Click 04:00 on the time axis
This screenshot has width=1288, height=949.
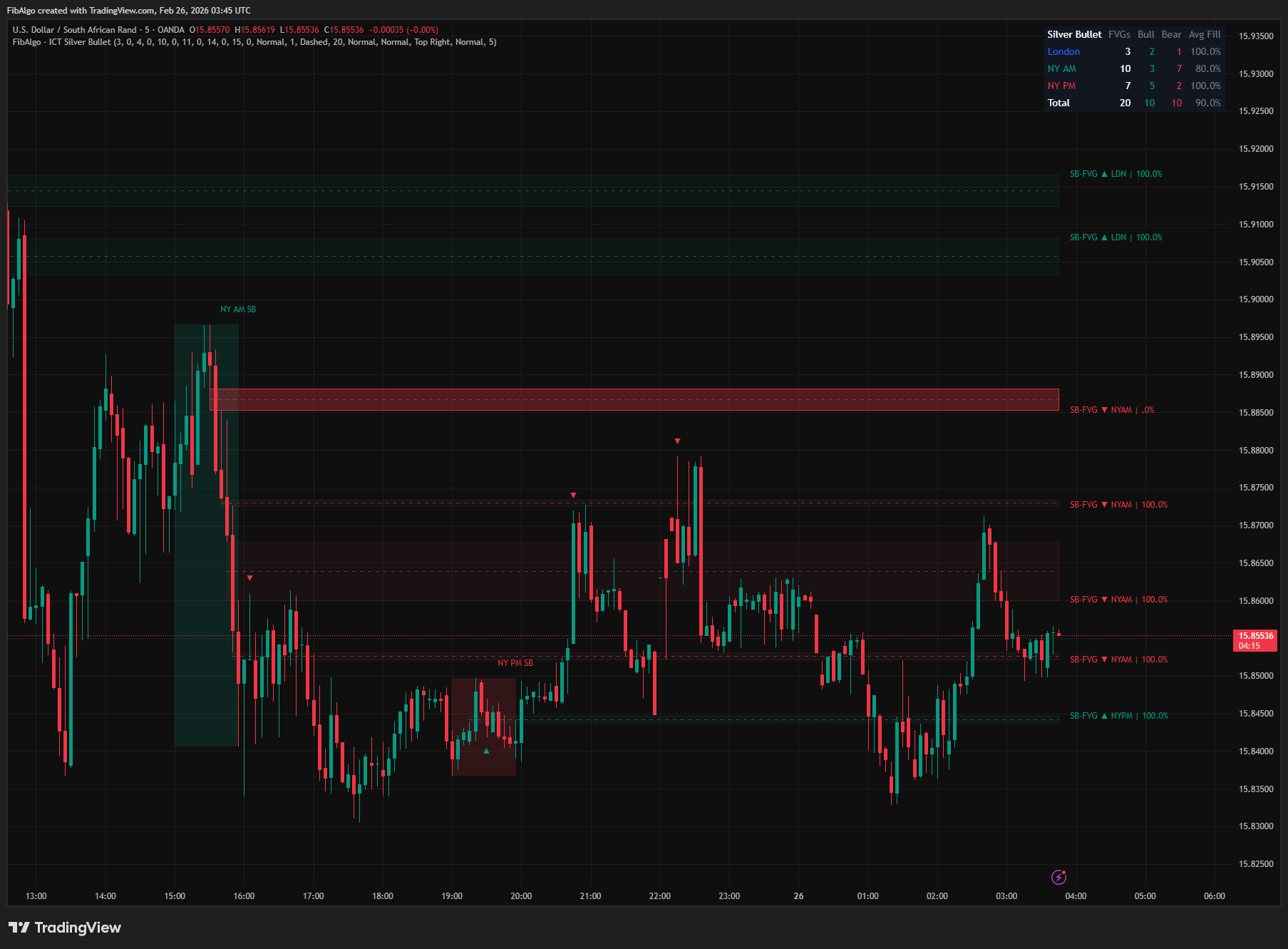point(1076,896)
